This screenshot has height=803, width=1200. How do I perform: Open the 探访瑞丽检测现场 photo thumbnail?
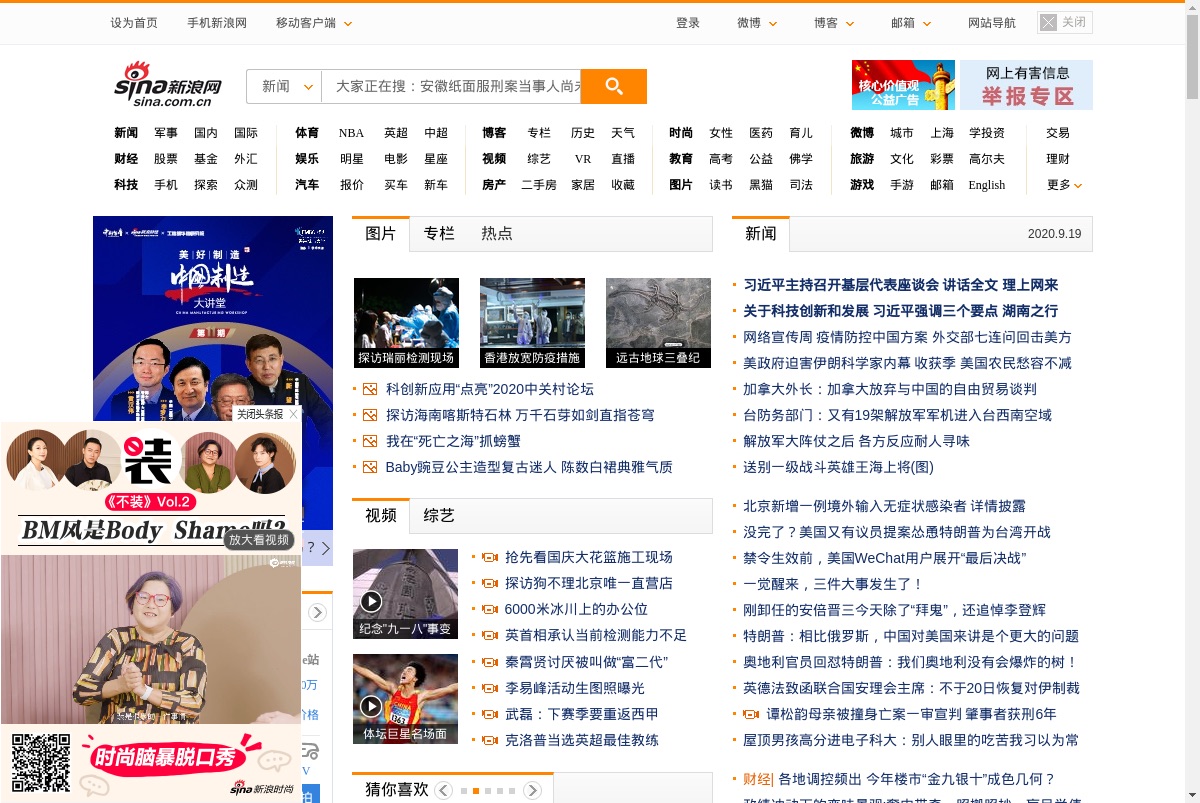(x=406, y=323)
